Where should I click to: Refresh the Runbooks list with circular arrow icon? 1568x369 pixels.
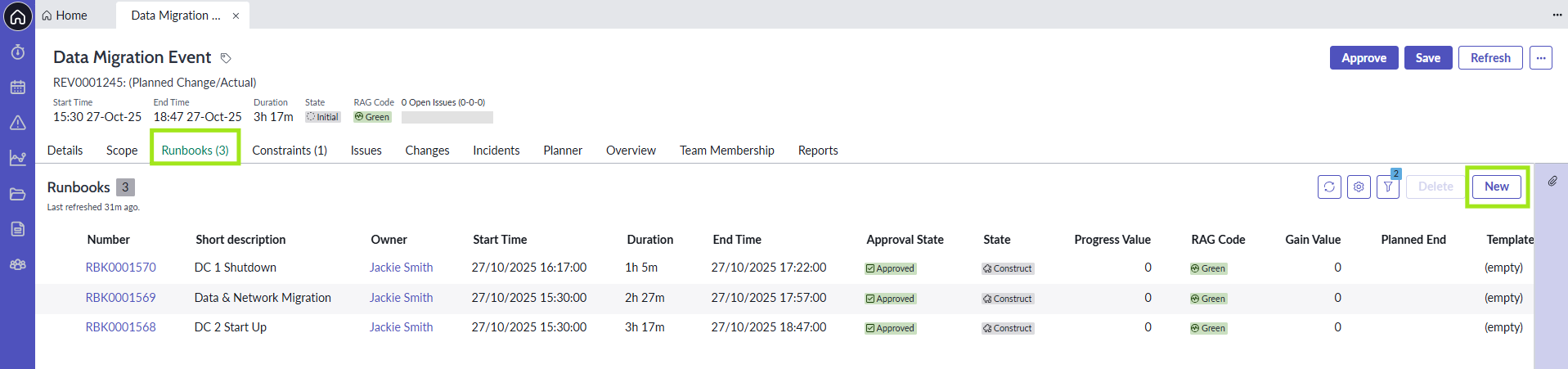click(x=1329, y=187)
